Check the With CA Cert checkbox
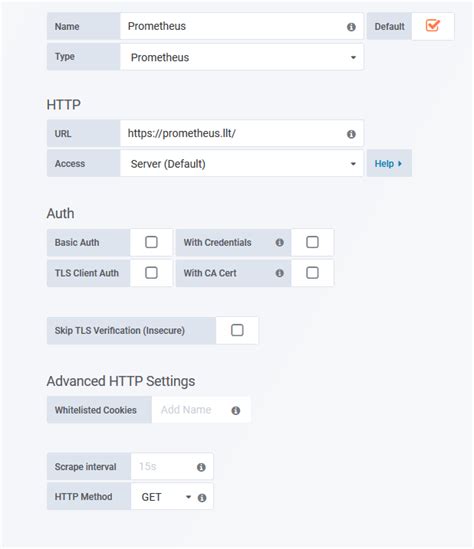474x549 pixels. (x=312, y=273)
